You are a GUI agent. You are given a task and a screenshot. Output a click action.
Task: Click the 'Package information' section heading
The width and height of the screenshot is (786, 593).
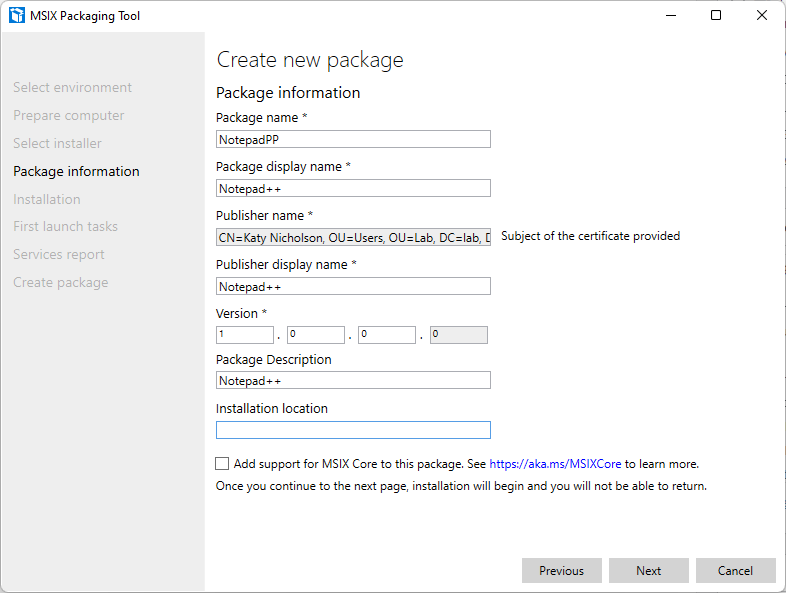(288, 93)
